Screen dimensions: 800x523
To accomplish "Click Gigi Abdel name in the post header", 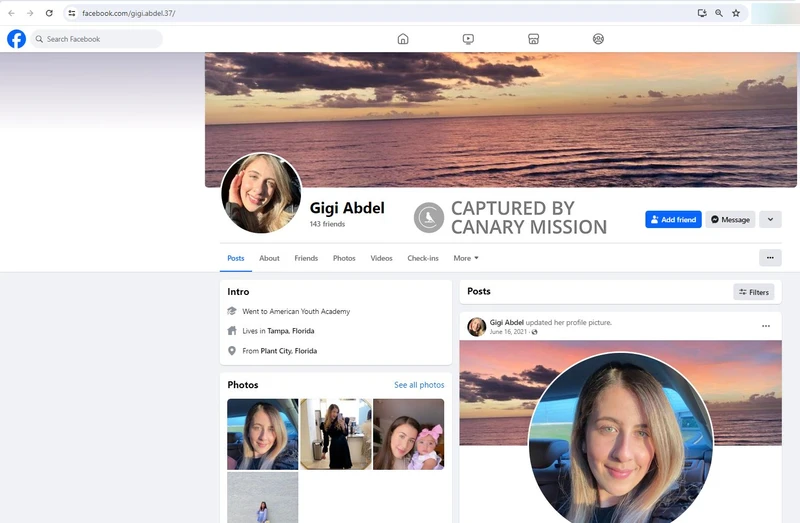I will click(507, 322).
